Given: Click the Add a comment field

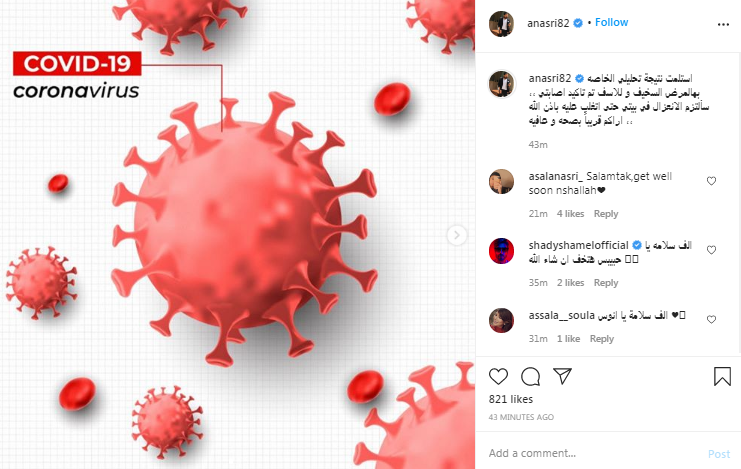Looking at the screenshot, I should 595,453.
